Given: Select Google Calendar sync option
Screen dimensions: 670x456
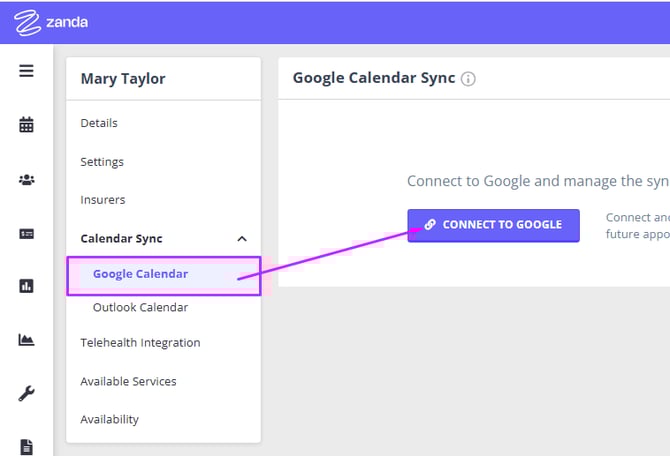Looking at the screenshot, I should coord(140,274).
